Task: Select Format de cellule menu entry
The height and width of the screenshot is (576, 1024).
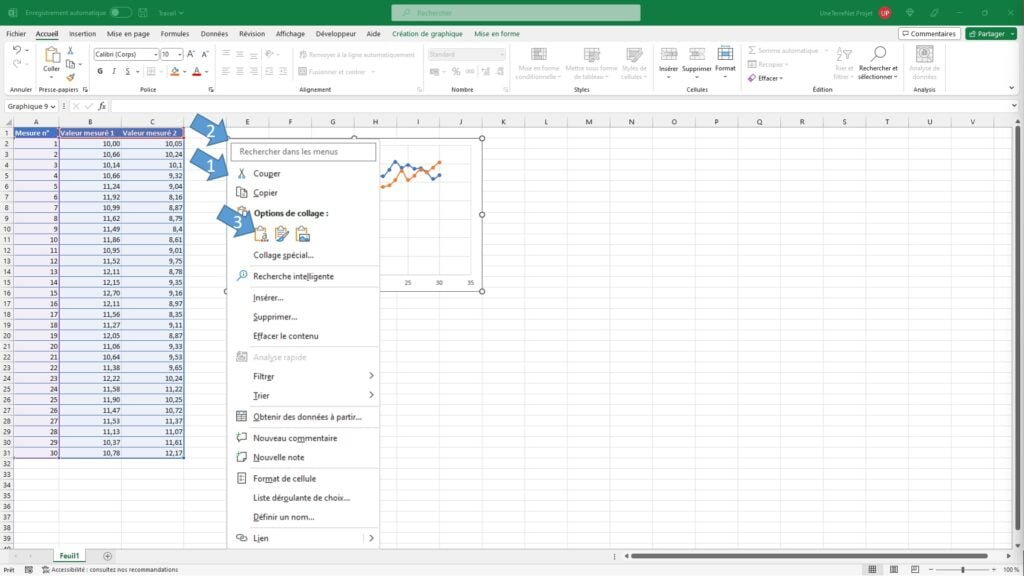Action: click(x=284, y=478)
